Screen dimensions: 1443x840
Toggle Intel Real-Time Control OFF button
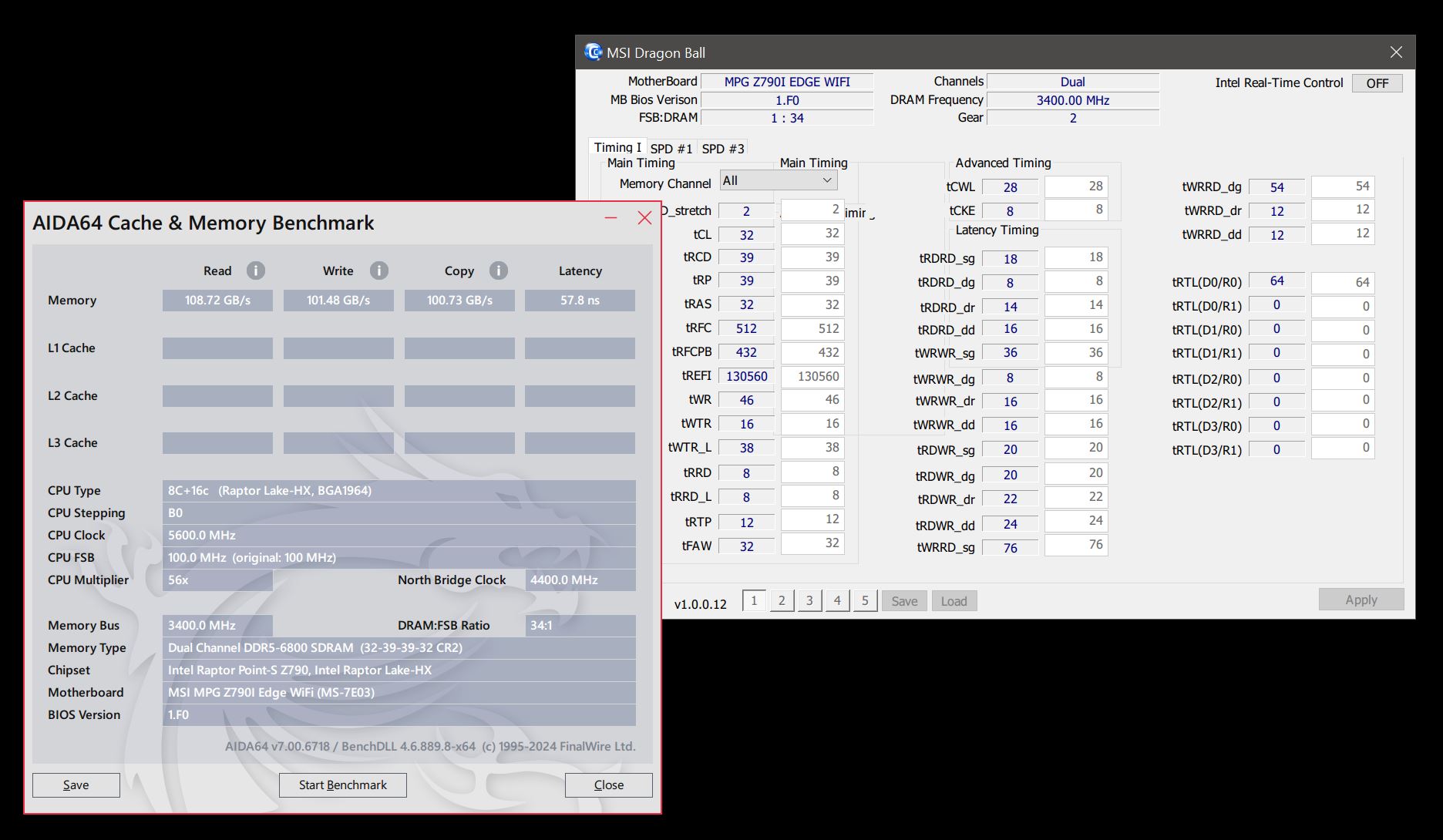[x=1377, y=83]
